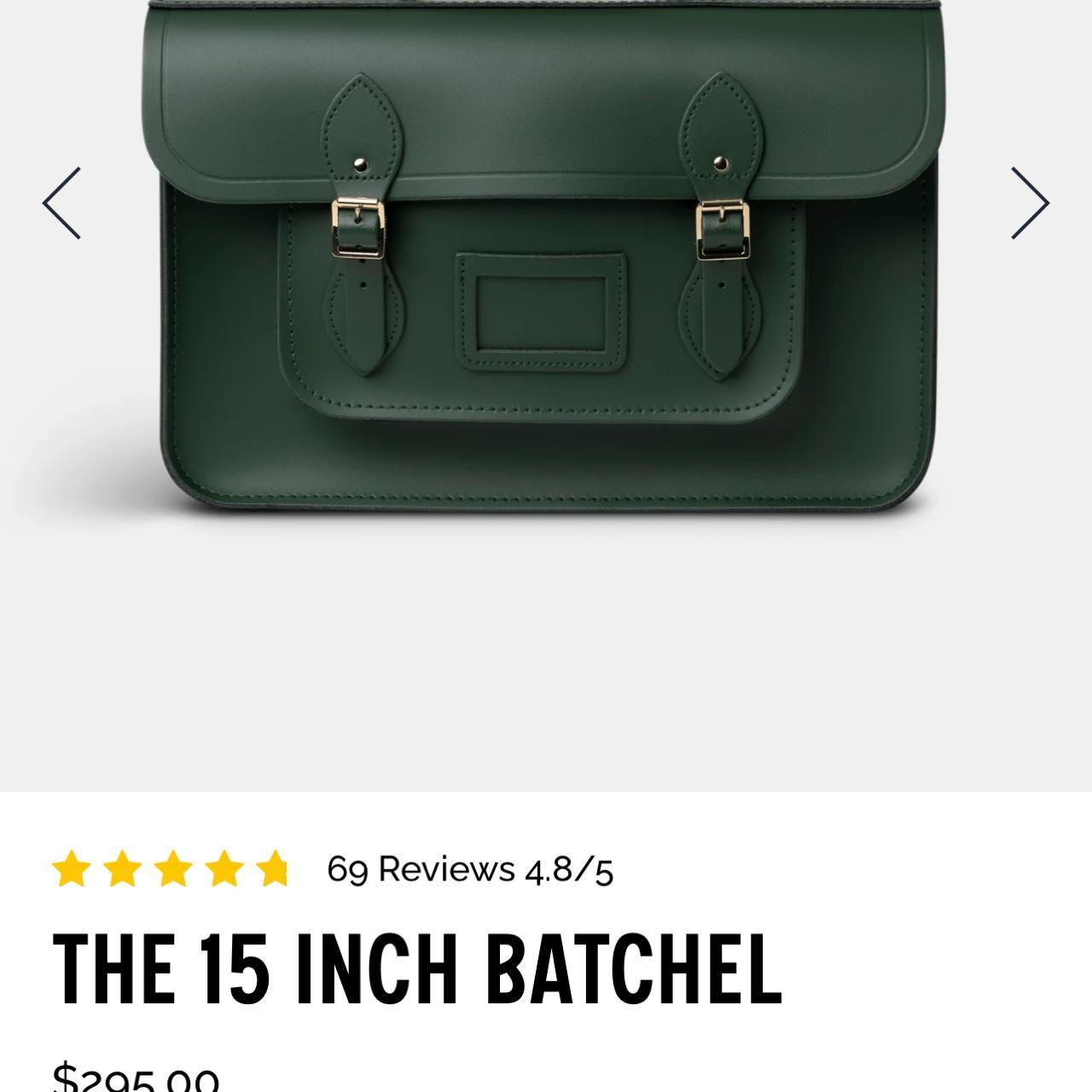
Task: Click the first yellow rating star
Action: (72, 869)
